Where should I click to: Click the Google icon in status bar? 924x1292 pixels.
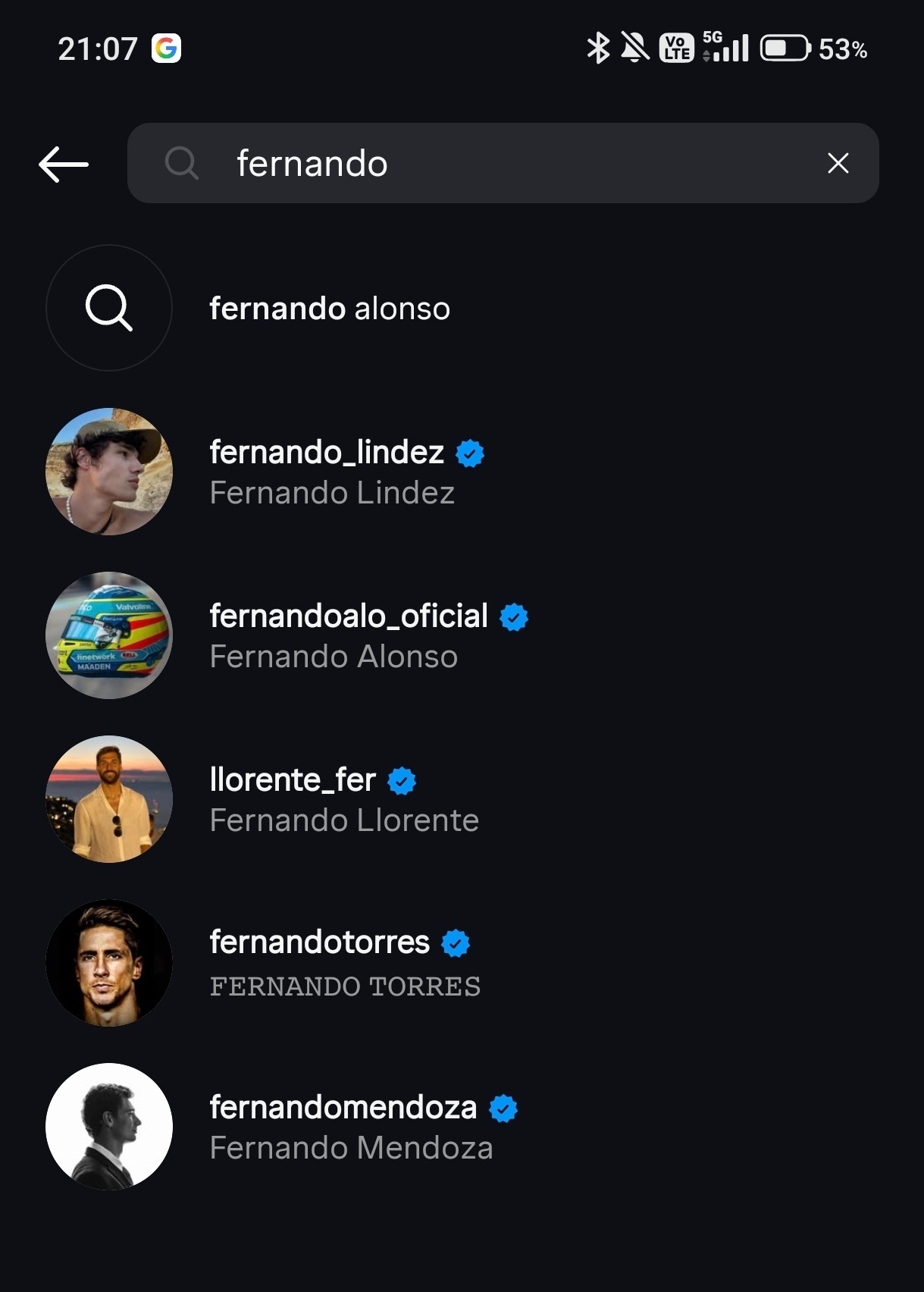pos(166,49)
